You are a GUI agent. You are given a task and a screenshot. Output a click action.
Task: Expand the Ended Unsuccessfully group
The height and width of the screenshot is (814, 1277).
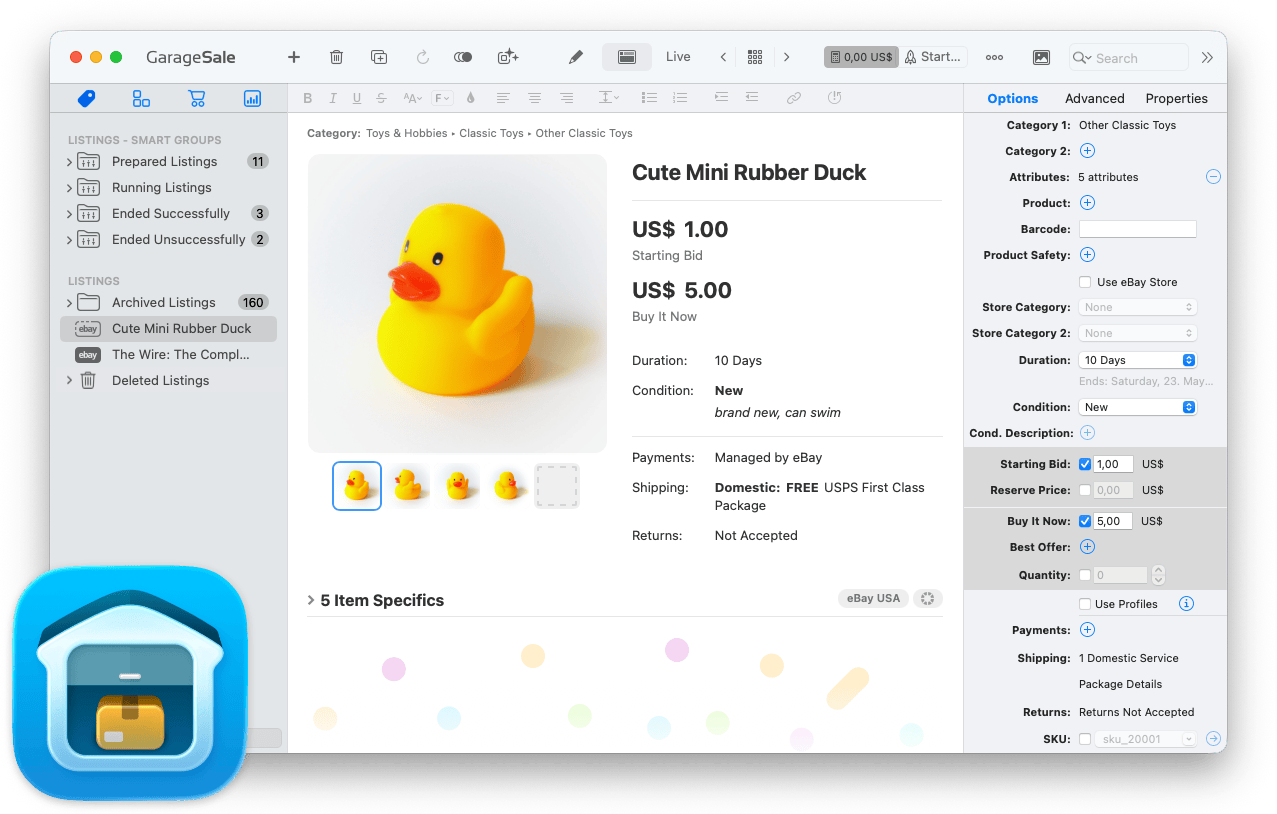point(69,240)
